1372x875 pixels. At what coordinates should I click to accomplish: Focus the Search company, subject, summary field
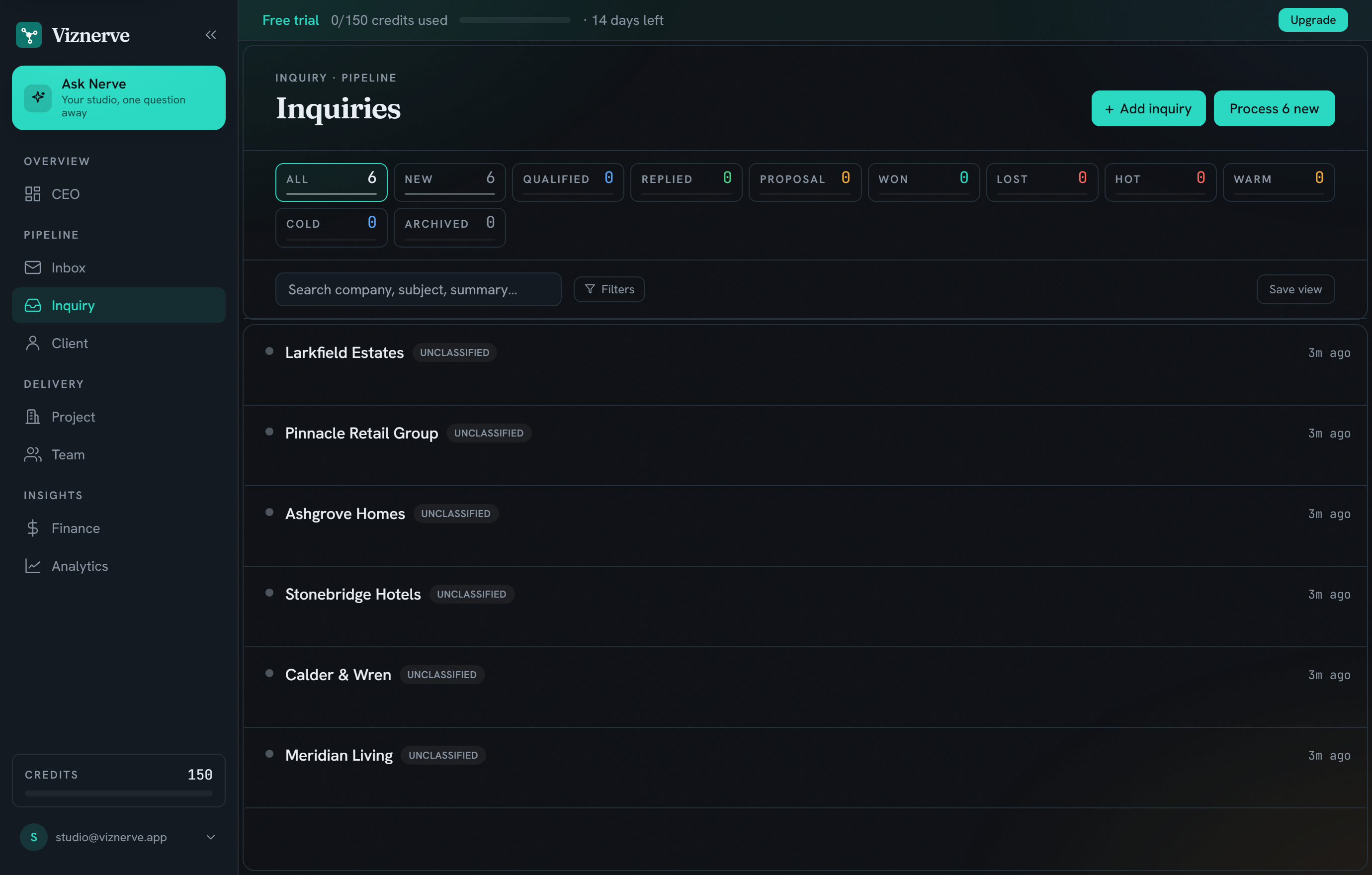(x=418, y=289)
